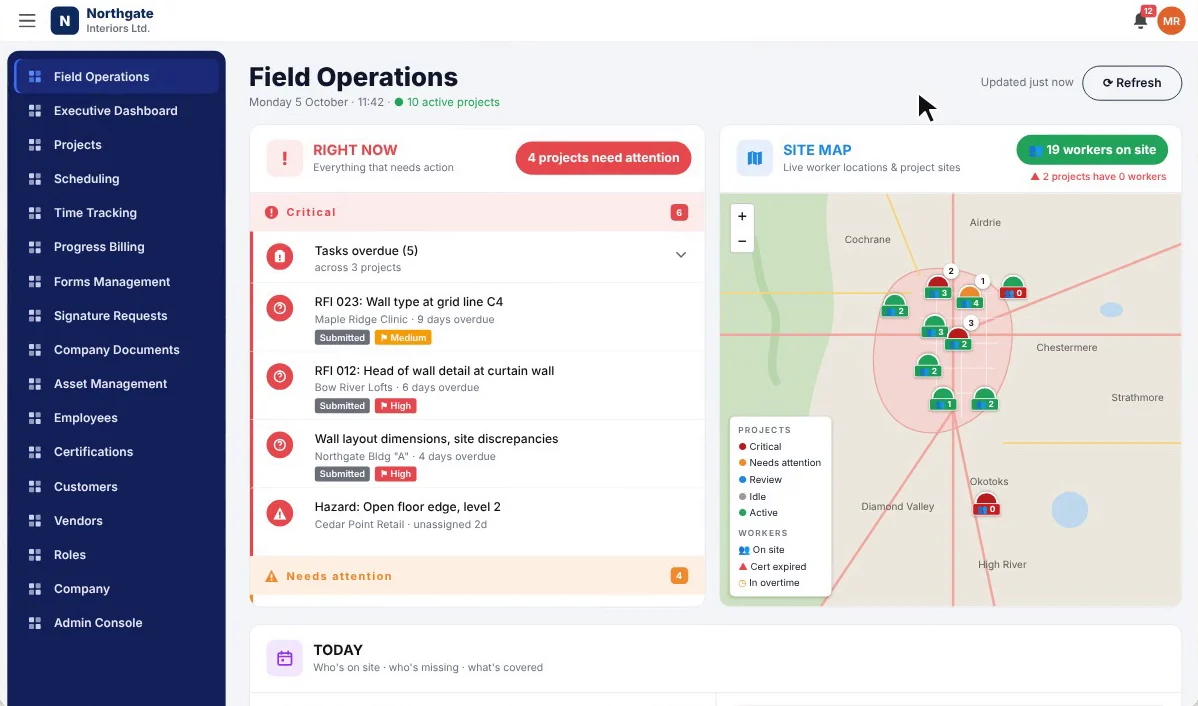Viewport: 1198px width, 706px height.
Task: Click the Needs attention warning icon
Action: [x=271, y=576]
